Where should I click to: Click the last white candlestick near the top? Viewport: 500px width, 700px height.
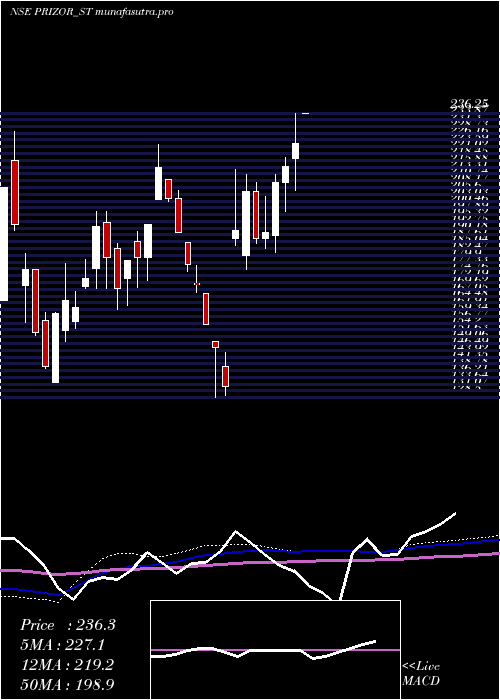[x=295, y=151]
